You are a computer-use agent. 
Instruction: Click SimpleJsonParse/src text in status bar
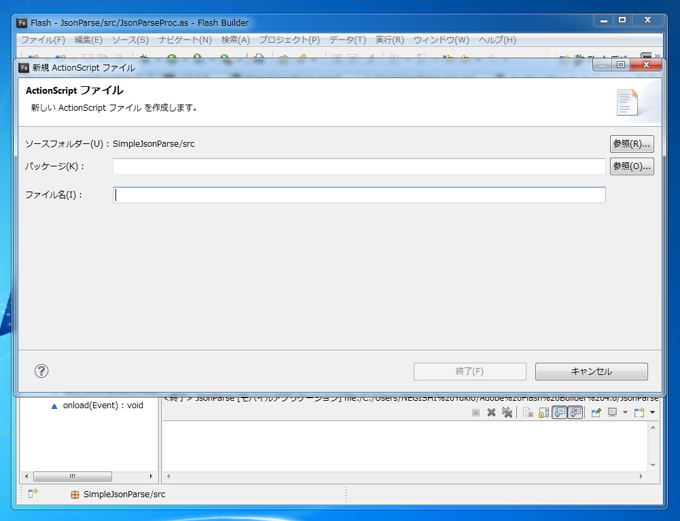coord(124,494)
